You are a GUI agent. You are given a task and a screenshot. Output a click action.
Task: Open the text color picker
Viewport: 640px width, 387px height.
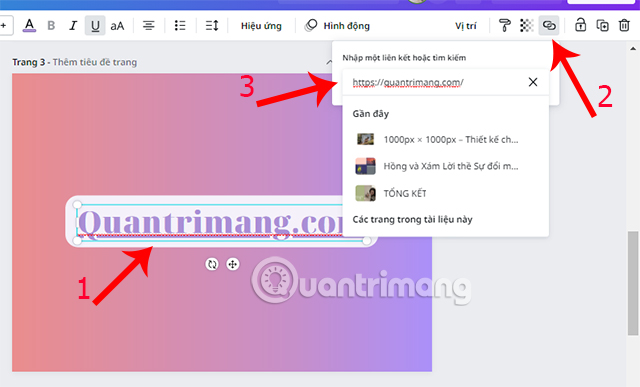[x=29, y=26]
